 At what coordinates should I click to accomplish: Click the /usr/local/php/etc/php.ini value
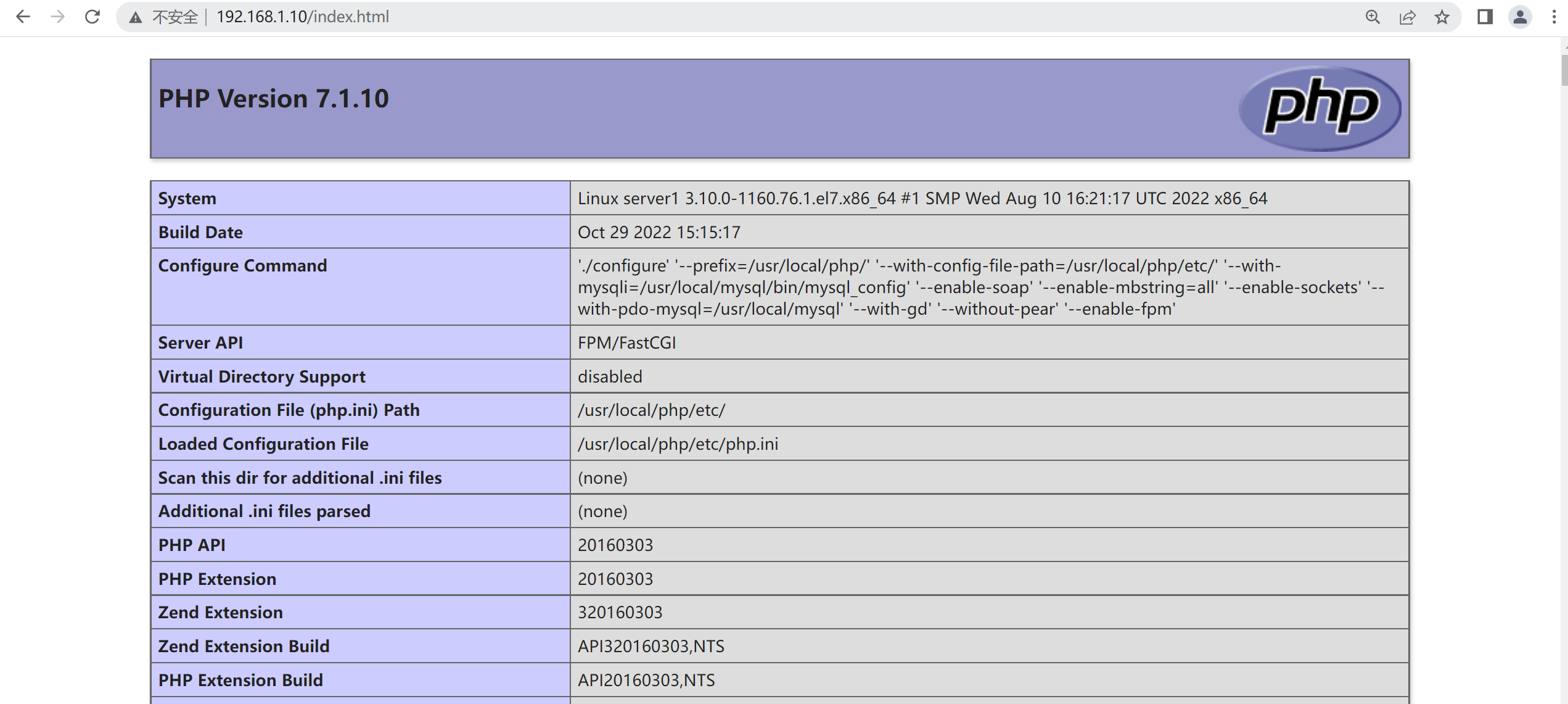678,444
